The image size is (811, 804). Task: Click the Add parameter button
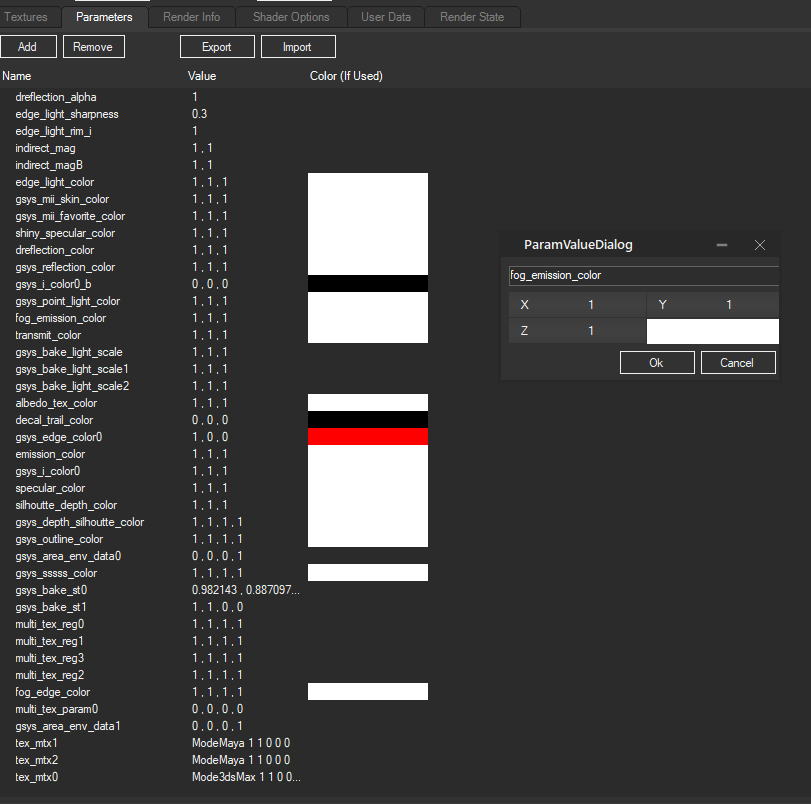pos(28,46)
